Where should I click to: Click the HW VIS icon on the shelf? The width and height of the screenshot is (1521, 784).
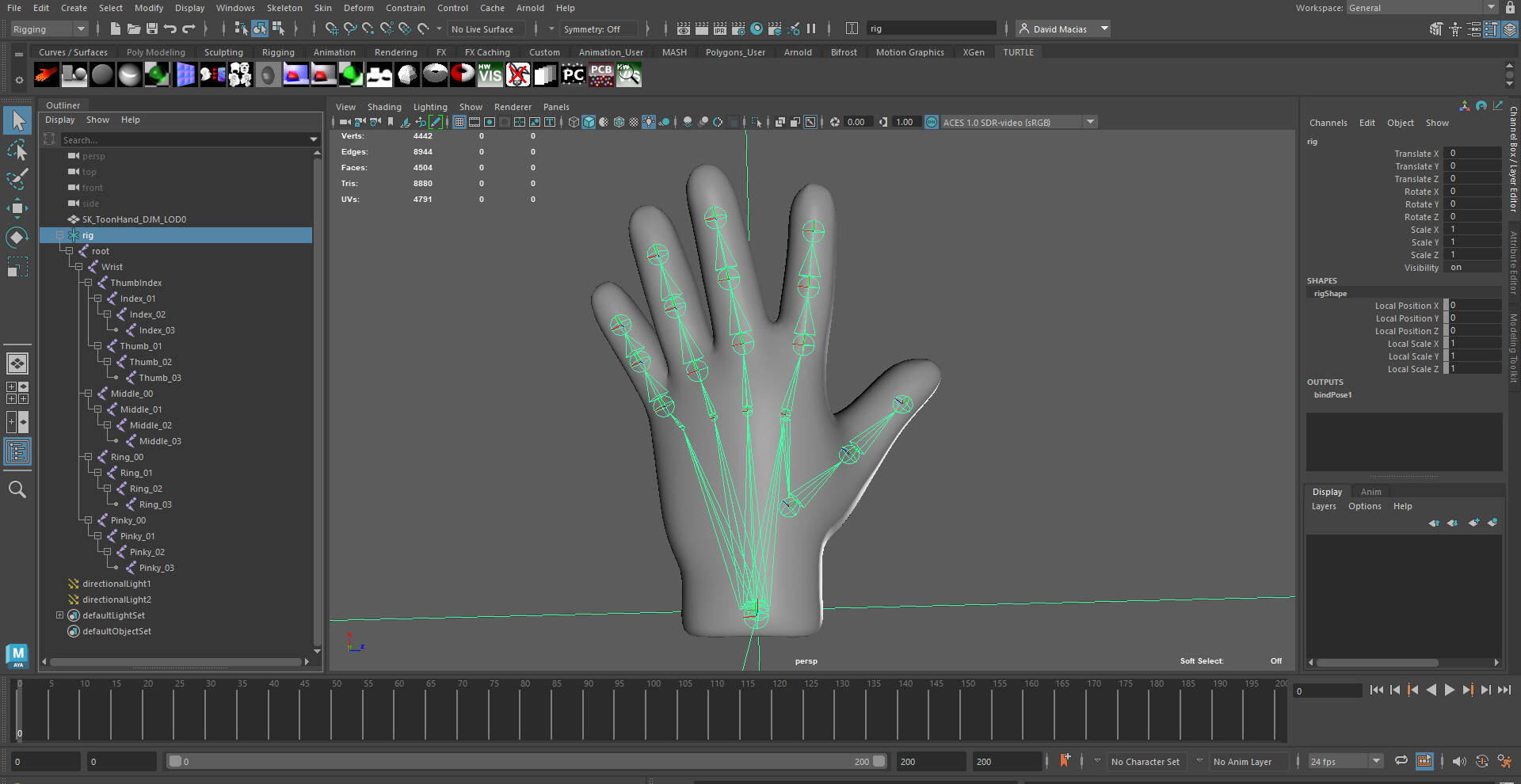[490, 74]
